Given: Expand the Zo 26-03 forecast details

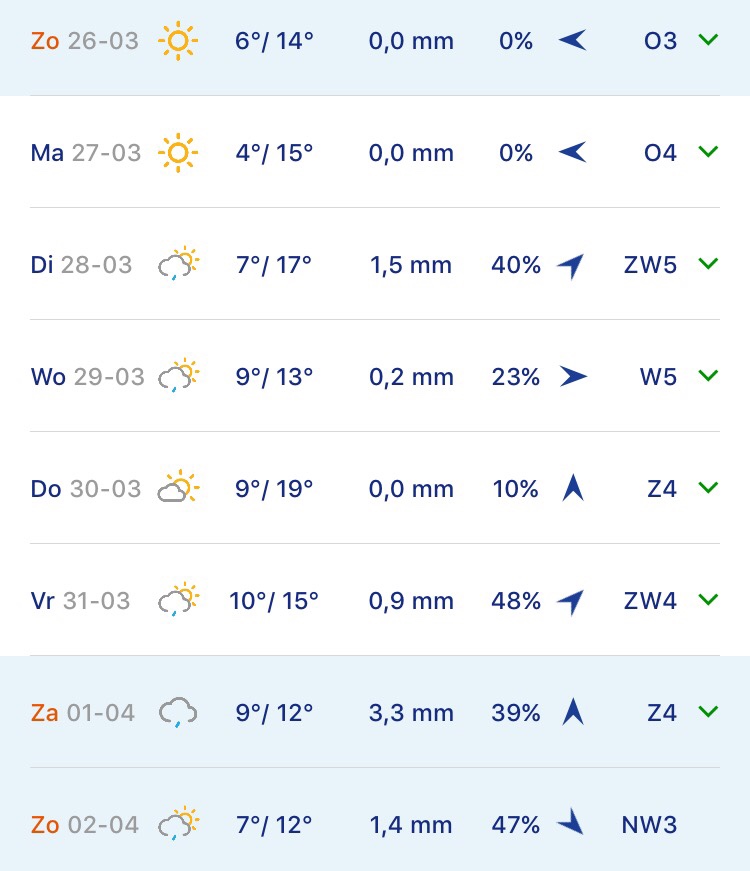Looking at the screenshot, I should pos(708,40).
